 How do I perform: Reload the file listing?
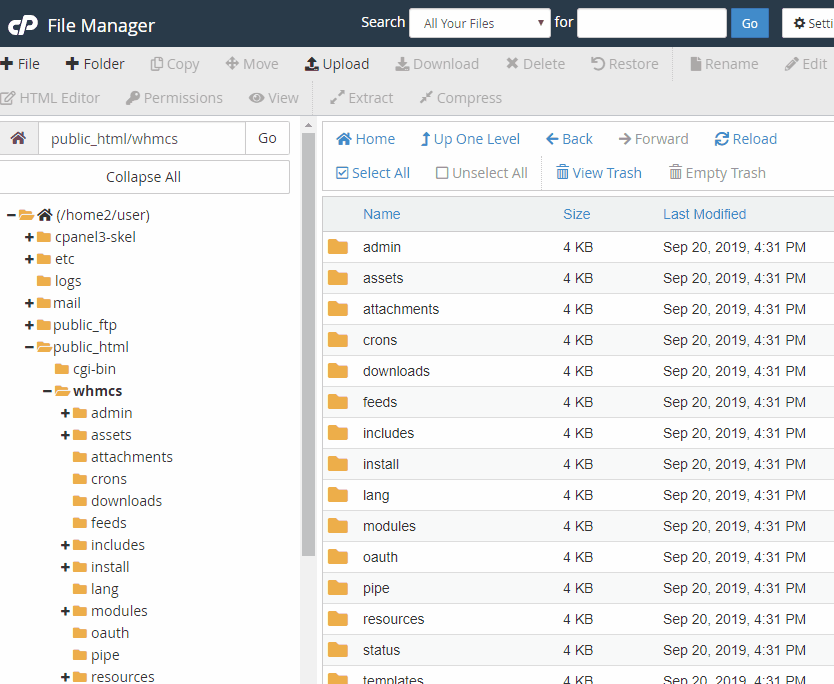(x=746, y=139)
